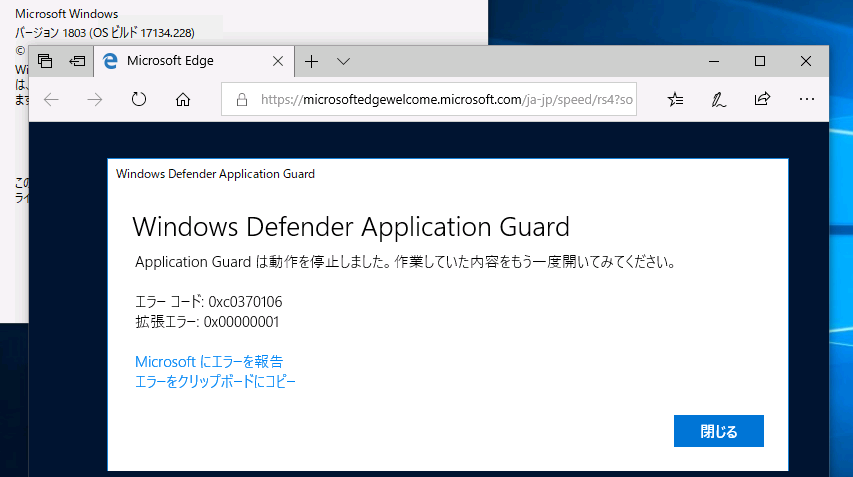Click the 閉じる button
This screenshot has width=853, height=477.
[719, 431]
